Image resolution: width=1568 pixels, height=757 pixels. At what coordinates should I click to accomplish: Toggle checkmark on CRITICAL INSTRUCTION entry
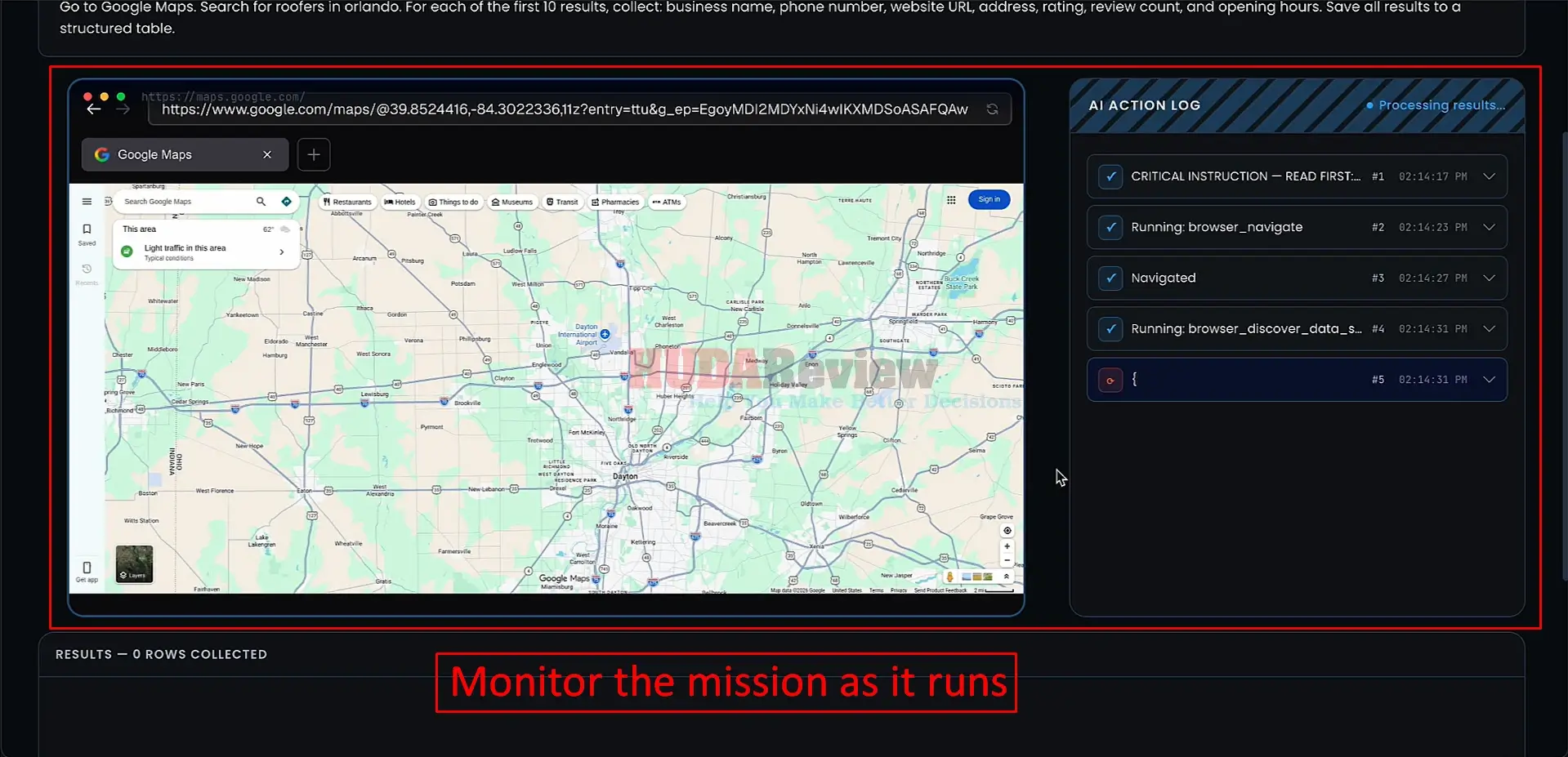click(x=1110, y=176)
